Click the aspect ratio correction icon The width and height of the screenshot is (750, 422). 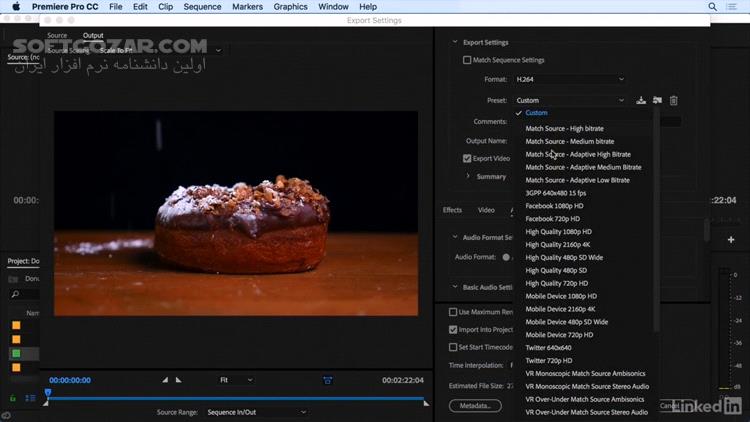tap(328, 380)
